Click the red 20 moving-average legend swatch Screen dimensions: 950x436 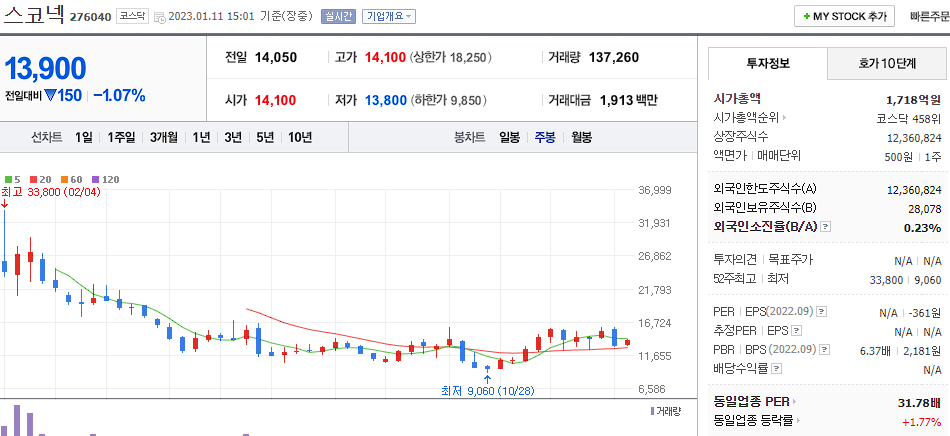point(33,179)
